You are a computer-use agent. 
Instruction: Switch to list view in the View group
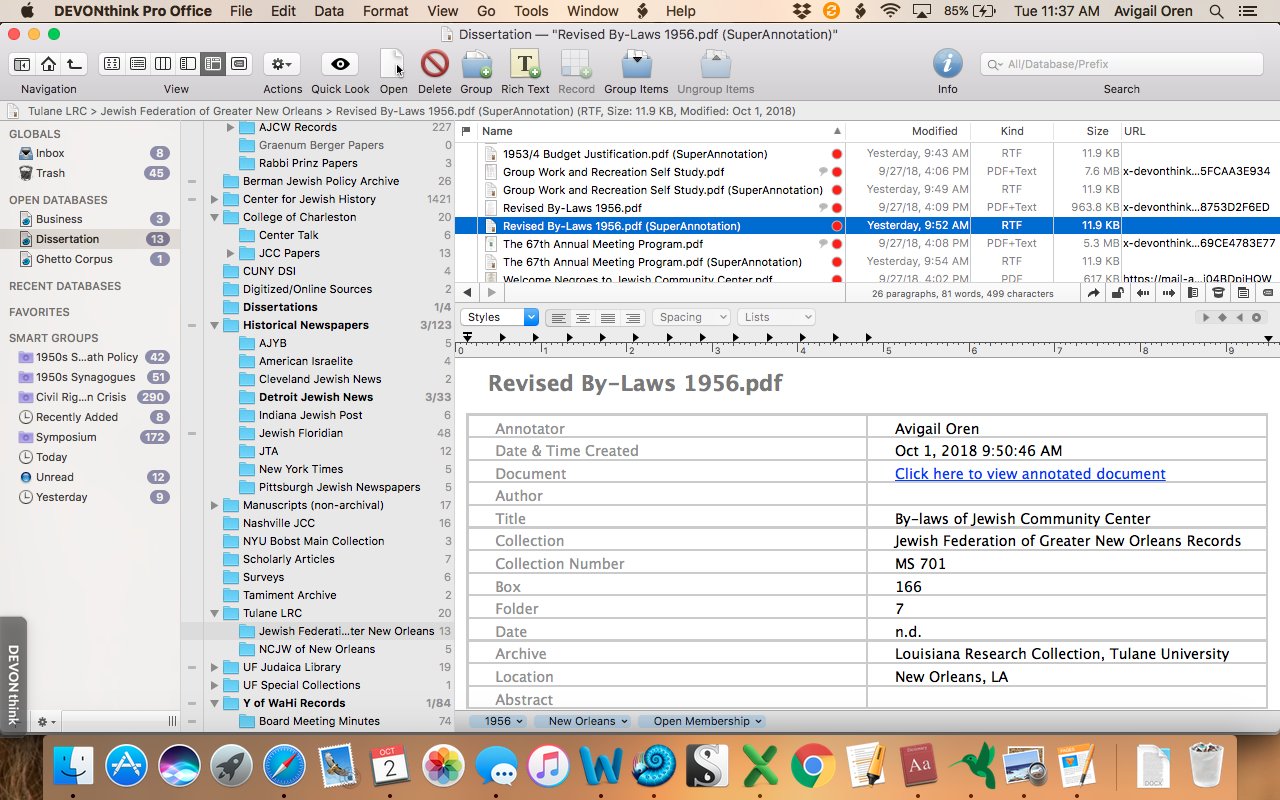tap(138, 64)
